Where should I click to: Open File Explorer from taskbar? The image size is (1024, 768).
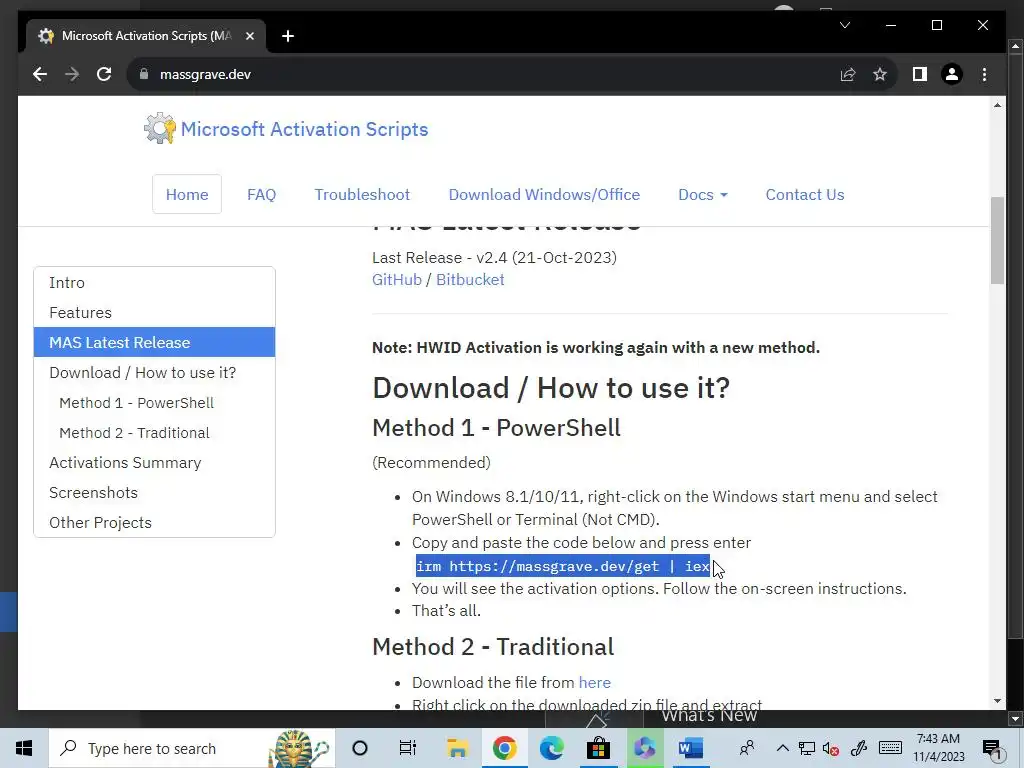point(457,748)
